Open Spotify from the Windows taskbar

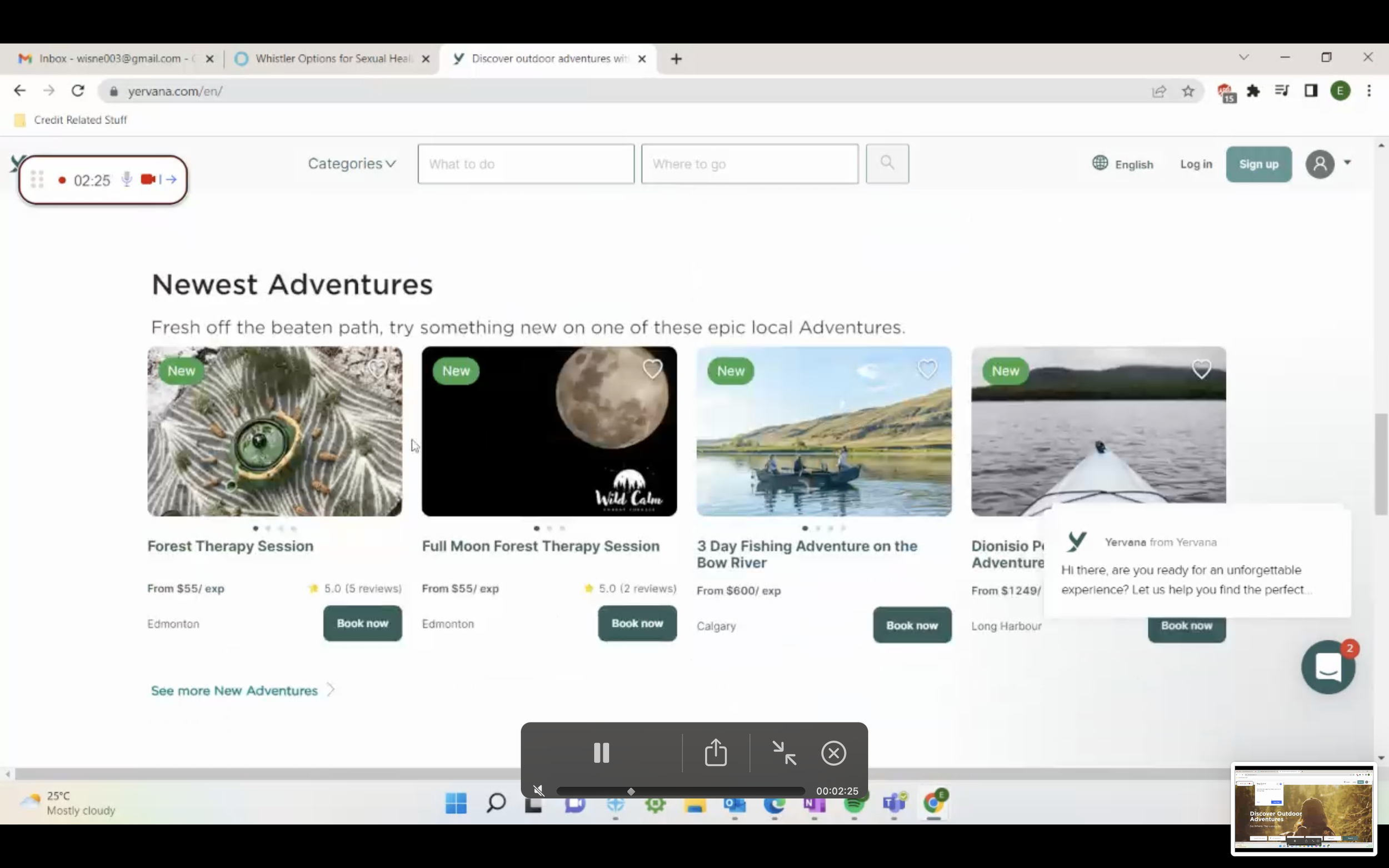[855, 803]
